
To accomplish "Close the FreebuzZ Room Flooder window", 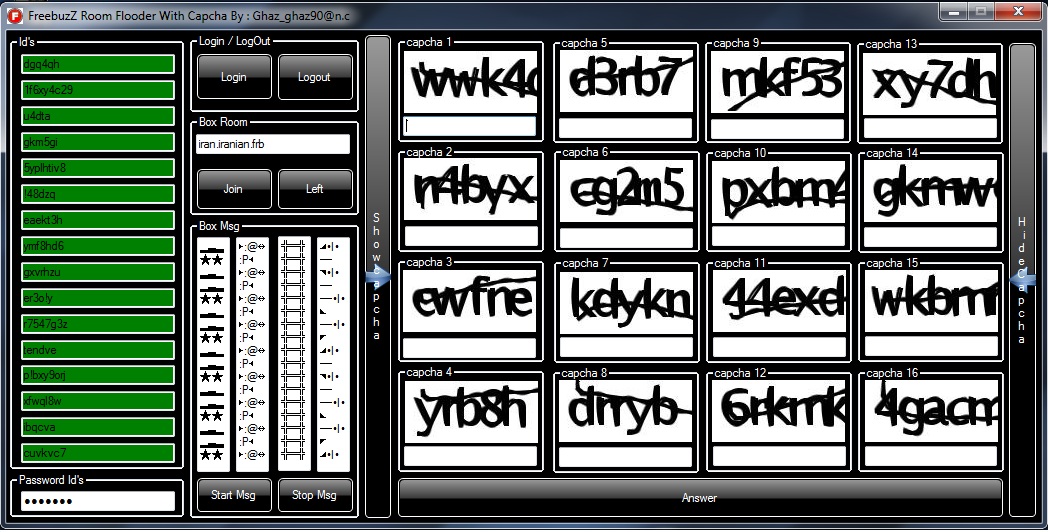I will [x=1018, y=11].
